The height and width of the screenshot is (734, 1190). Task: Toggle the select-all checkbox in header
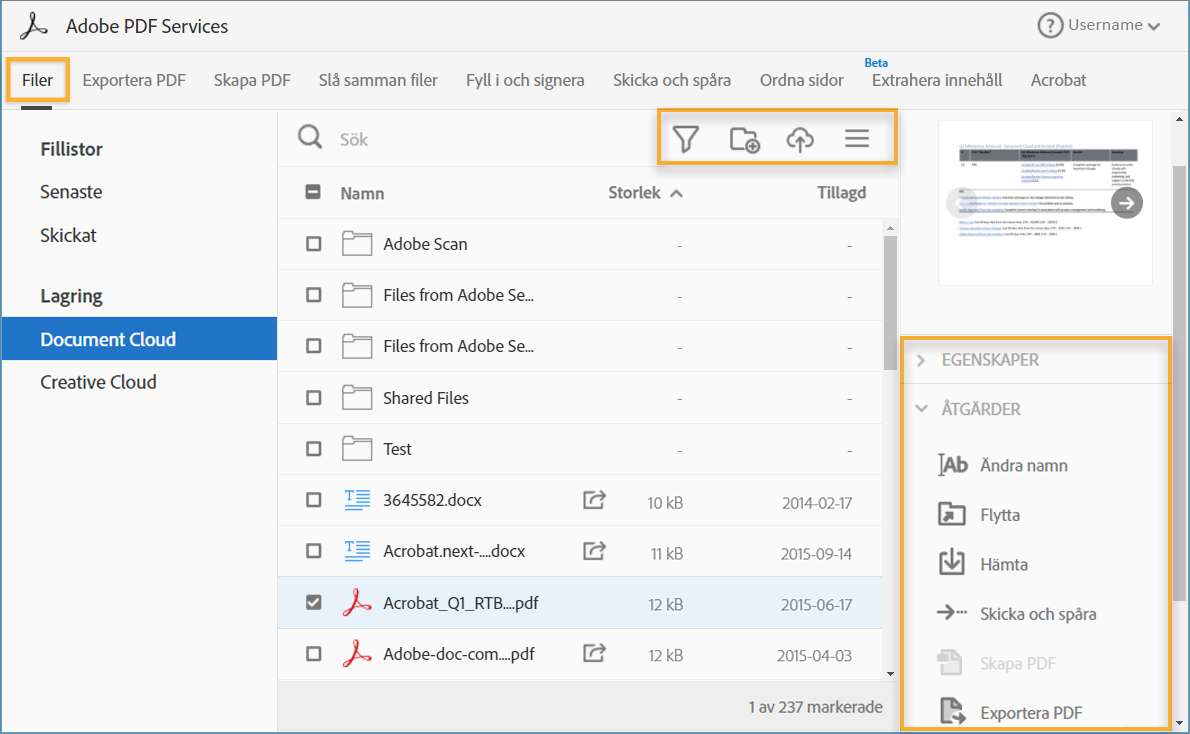click(x=313, y=192)
